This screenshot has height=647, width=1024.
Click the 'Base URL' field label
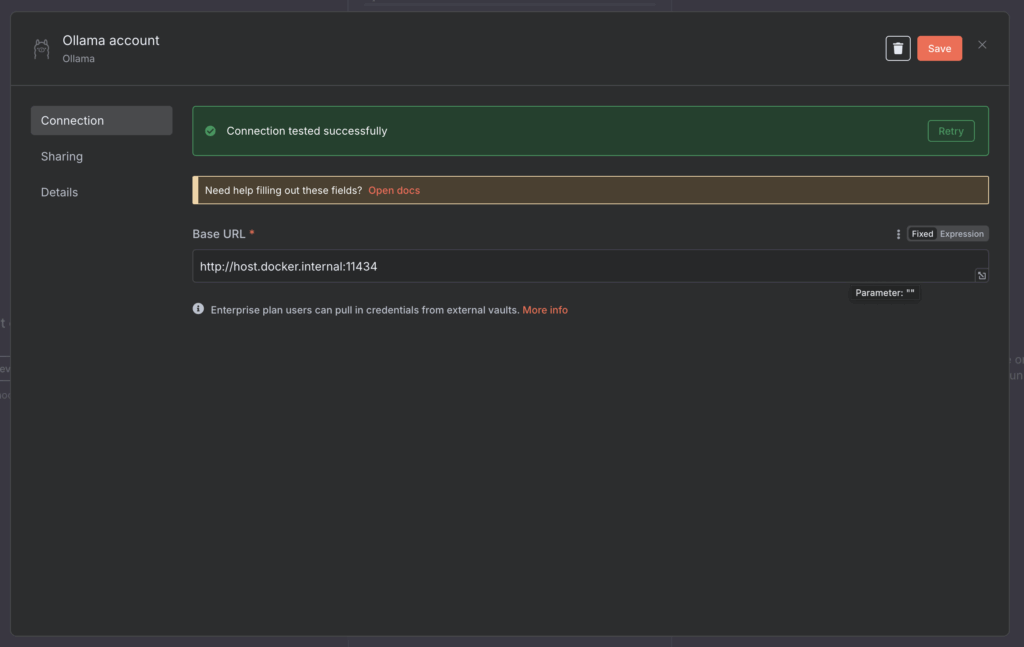pos(218,234)
